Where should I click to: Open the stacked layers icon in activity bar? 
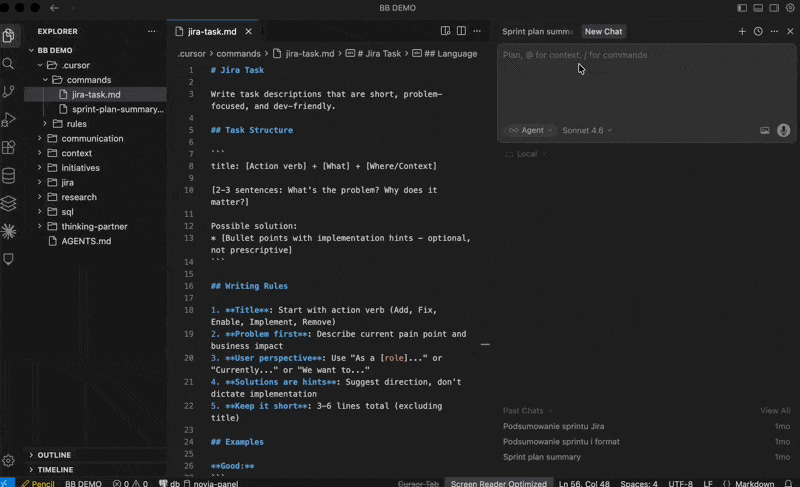pyautogui.click(x=9, y=203)
